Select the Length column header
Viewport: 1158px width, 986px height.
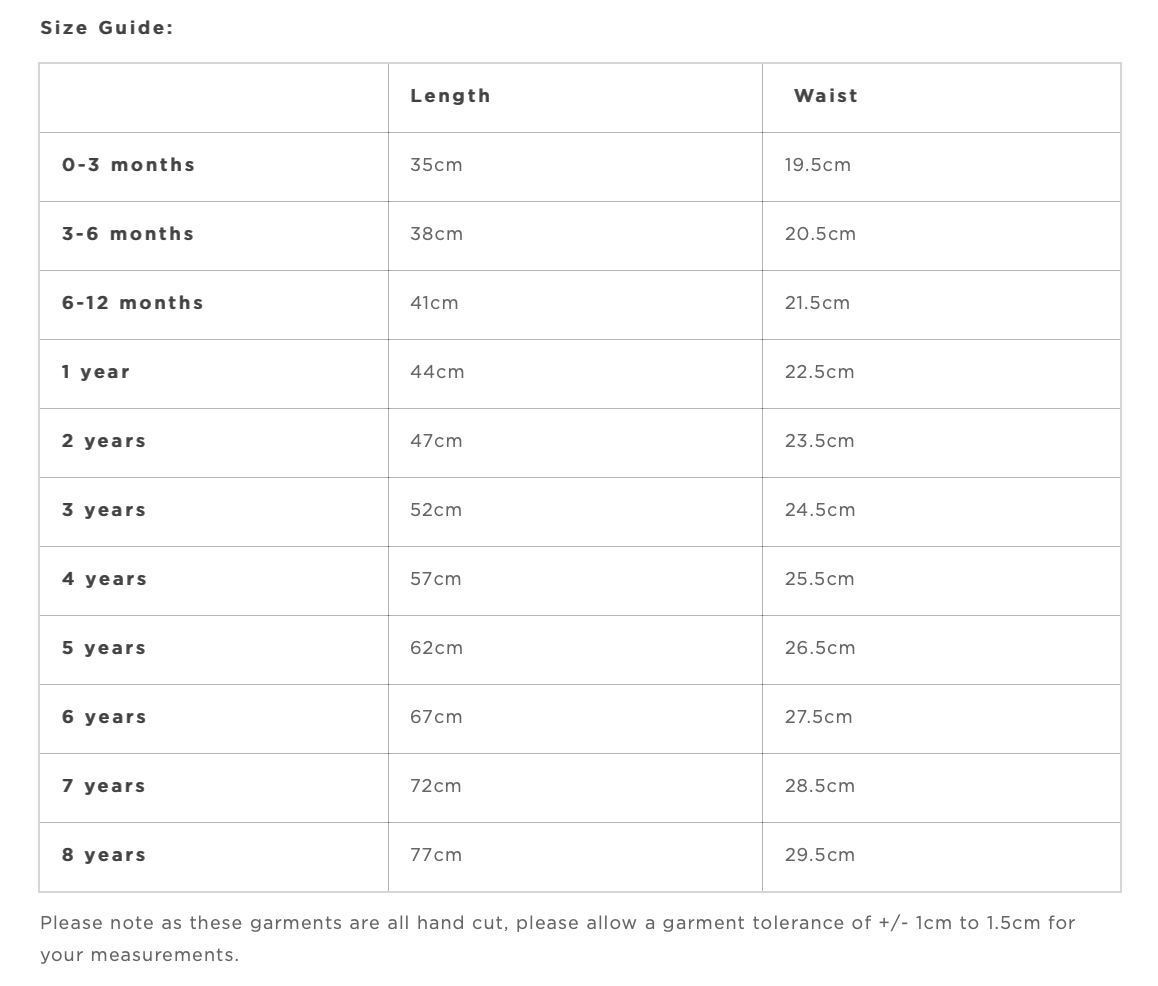[450, 96]
